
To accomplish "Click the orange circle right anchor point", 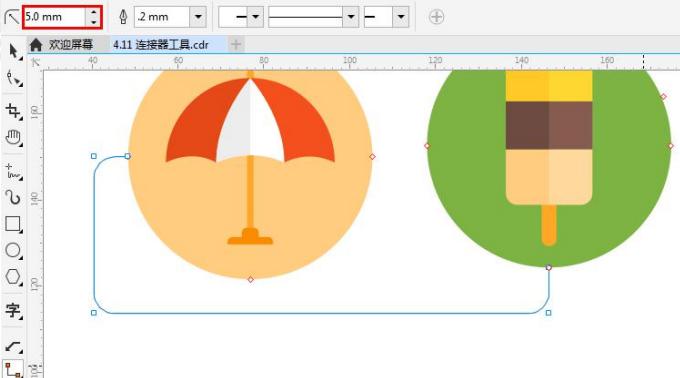I will (x=373, y=156).
